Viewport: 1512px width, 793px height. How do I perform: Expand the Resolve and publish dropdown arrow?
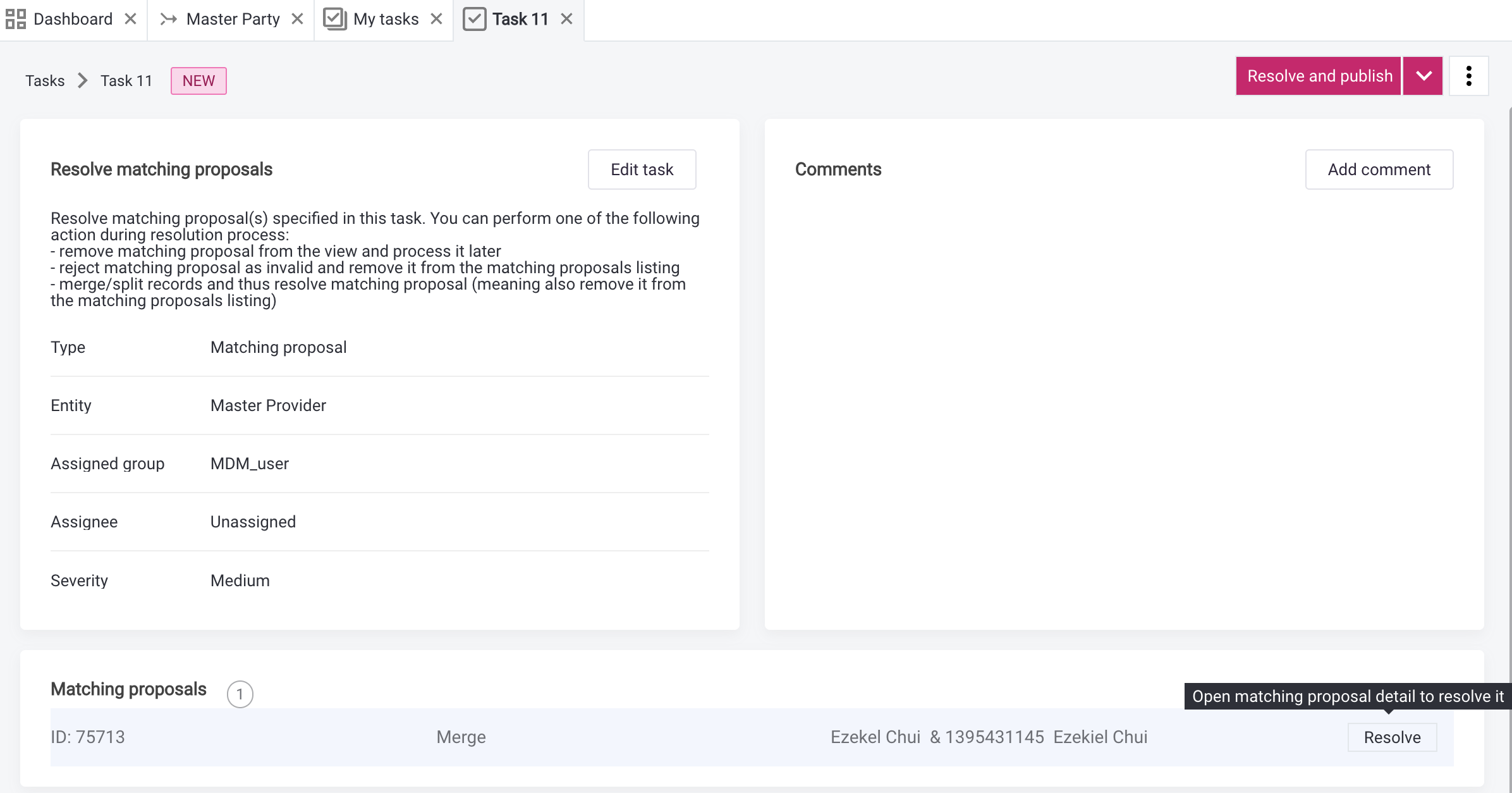point(1423,75)
